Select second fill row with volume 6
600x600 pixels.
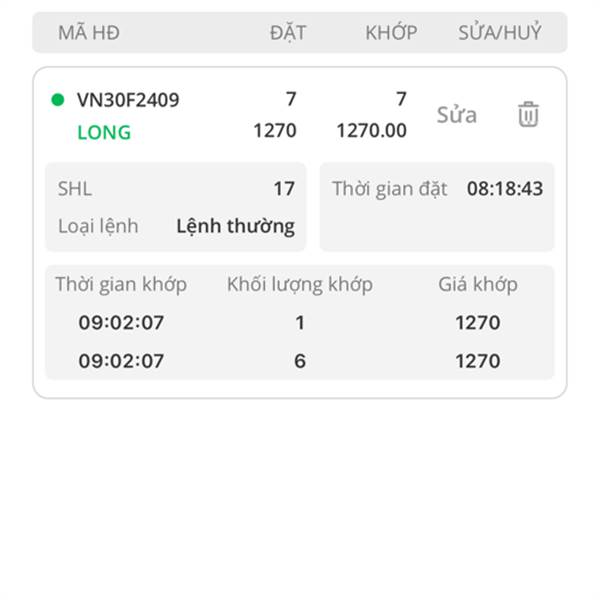point(300,360)
